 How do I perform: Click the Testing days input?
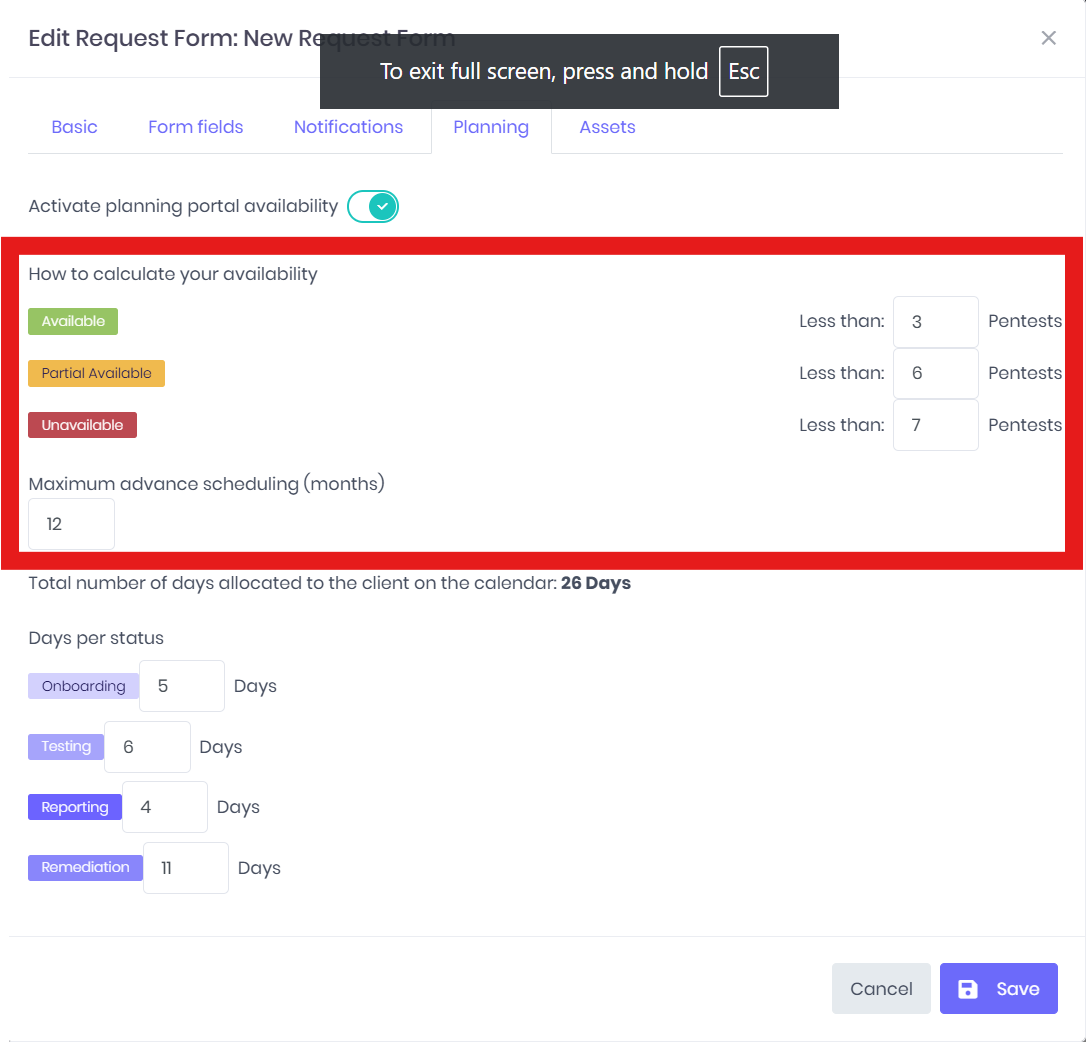[147, 747]
